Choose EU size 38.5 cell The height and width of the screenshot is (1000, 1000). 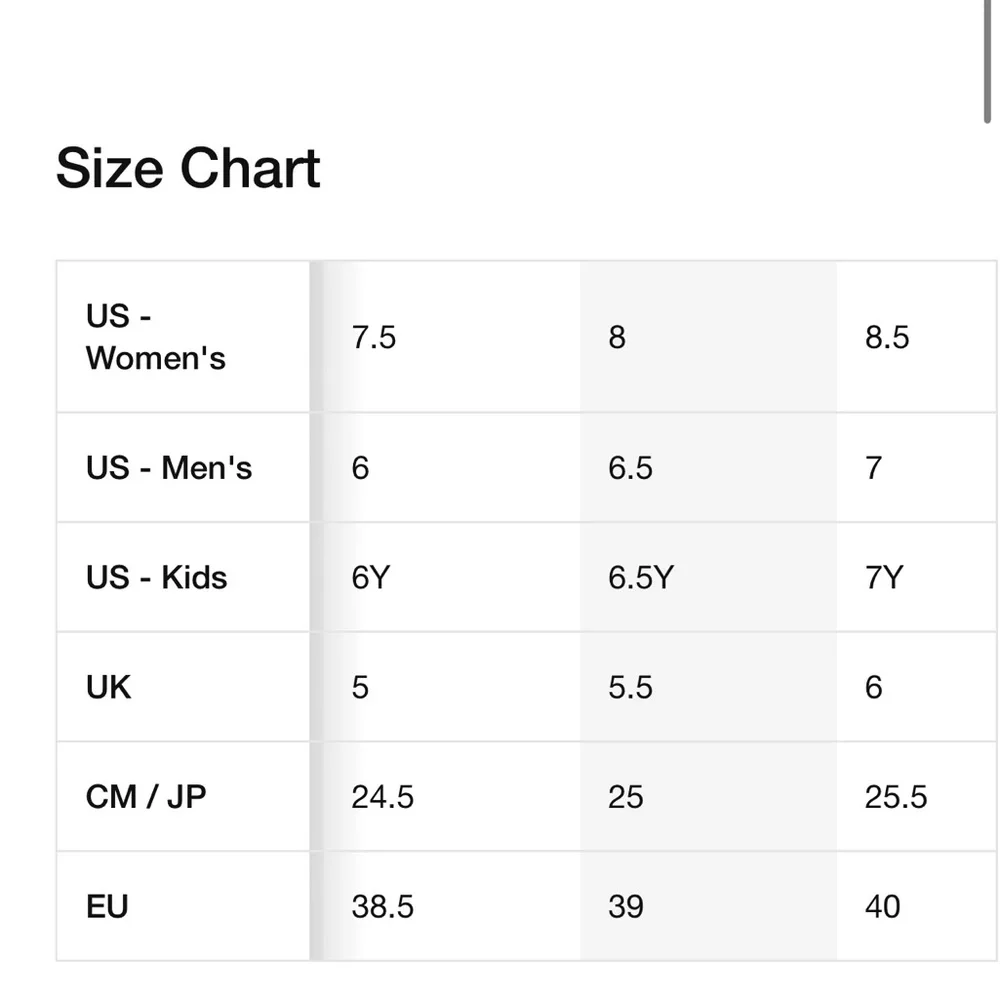point(382,907)
